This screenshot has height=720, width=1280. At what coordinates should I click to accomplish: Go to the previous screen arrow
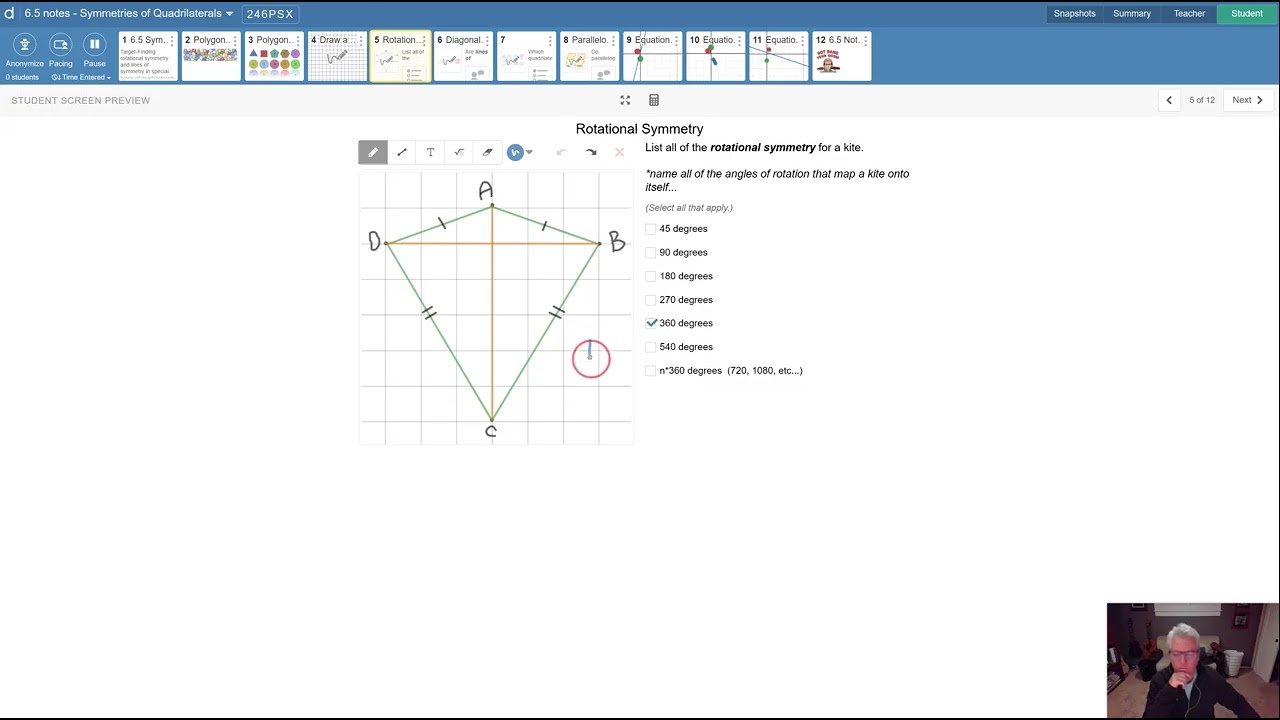(1169, 100)
